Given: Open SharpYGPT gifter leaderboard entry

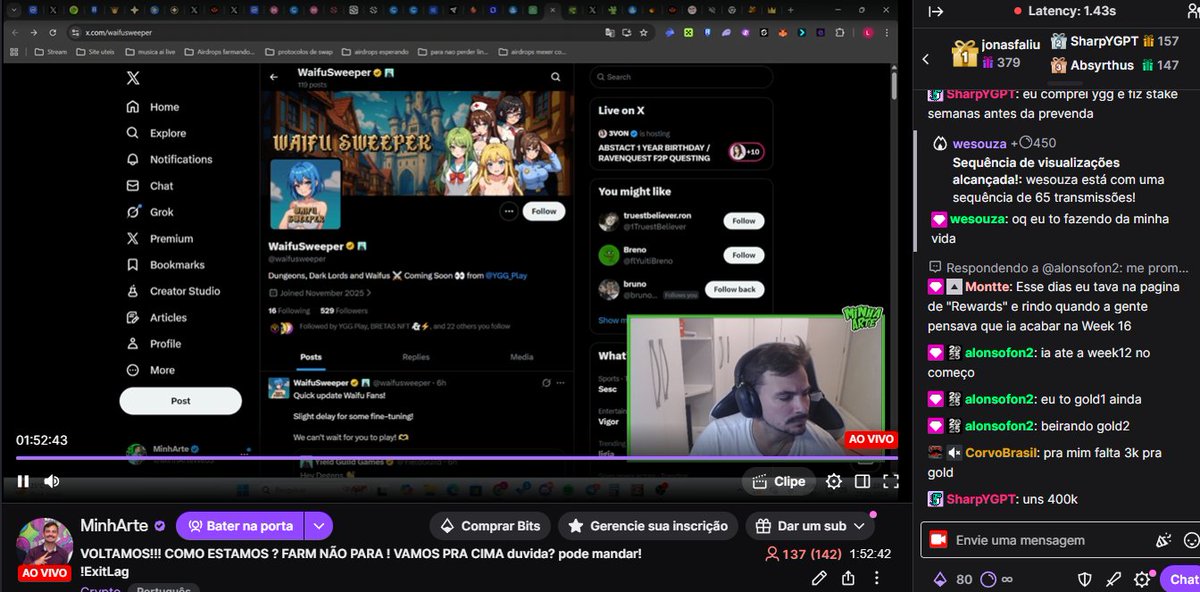Looking at the screenshot, I should pos(1114,42).
